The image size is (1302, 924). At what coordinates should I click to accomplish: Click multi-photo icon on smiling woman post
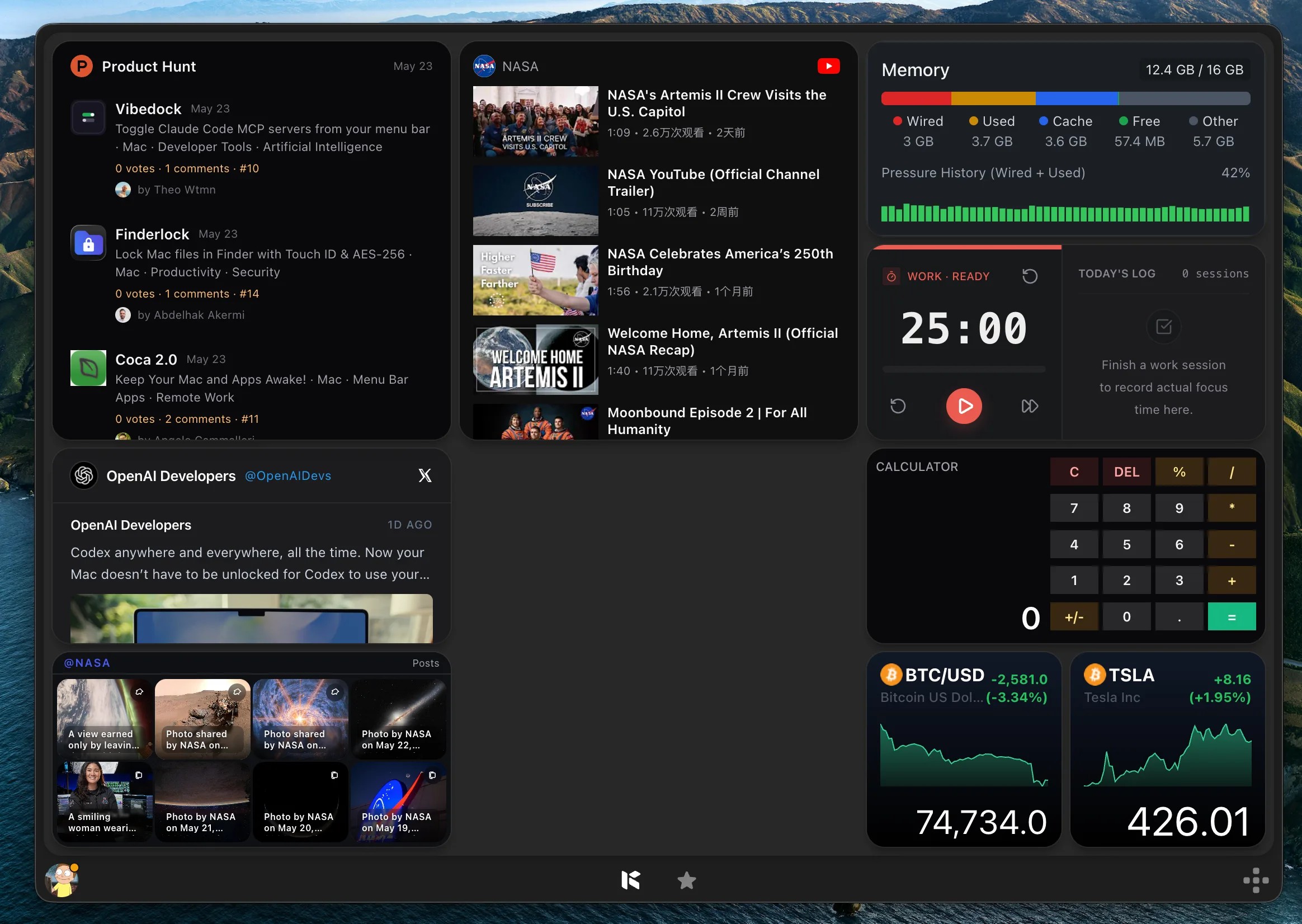[139, 775]
